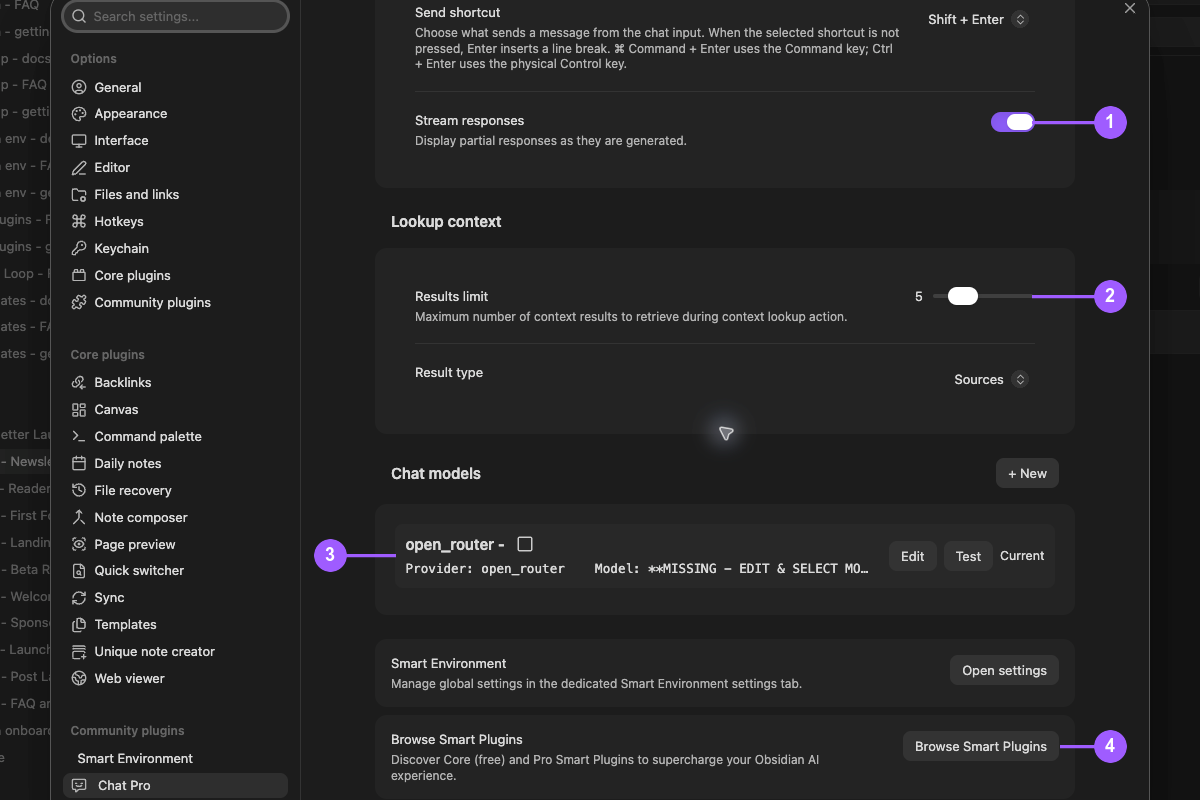This screenshot has width=1200, height=800.
Task: Focus the Search settings input field
Action: click(176, 16)
